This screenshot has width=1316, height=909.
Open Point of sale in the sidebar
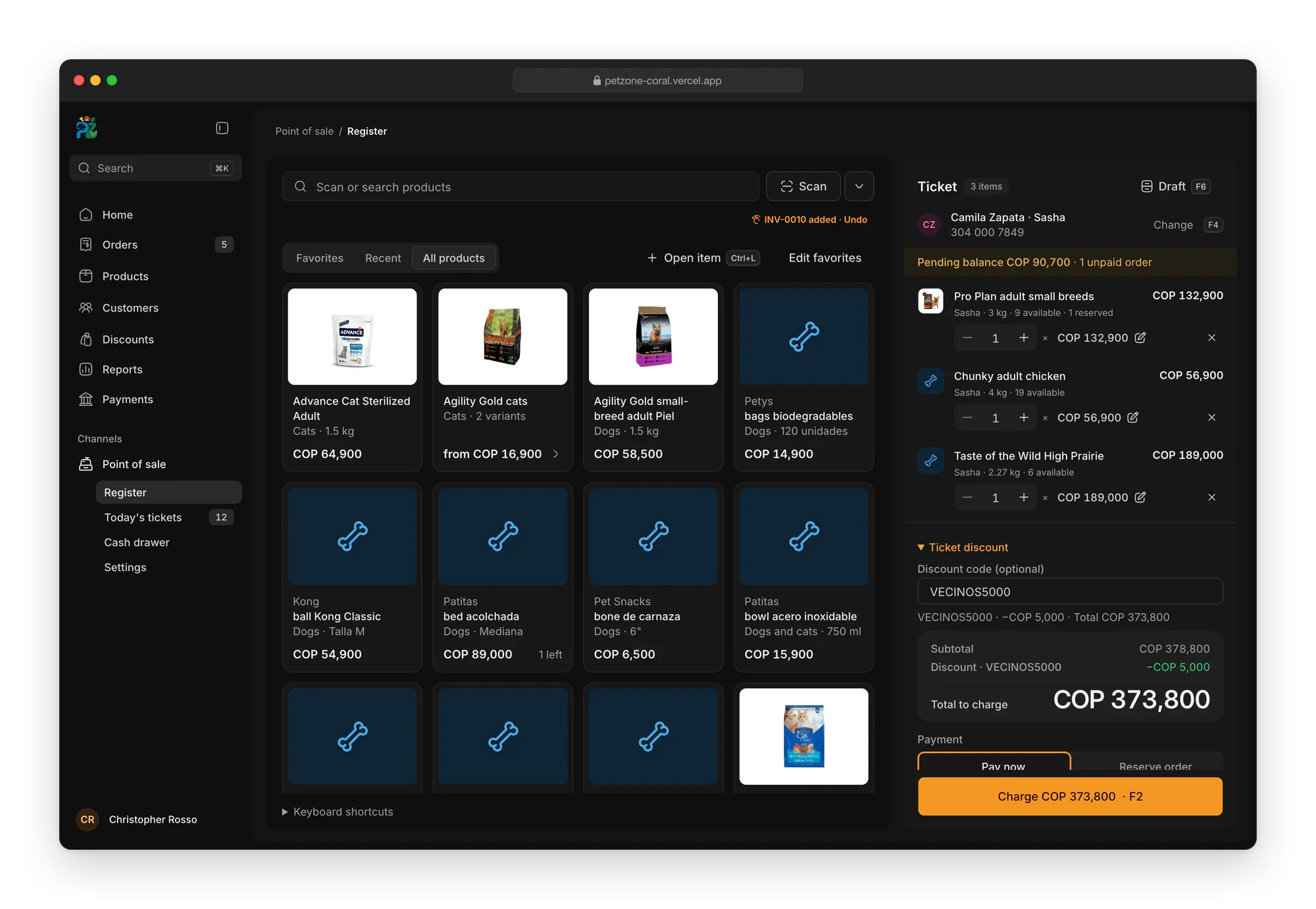155,464
